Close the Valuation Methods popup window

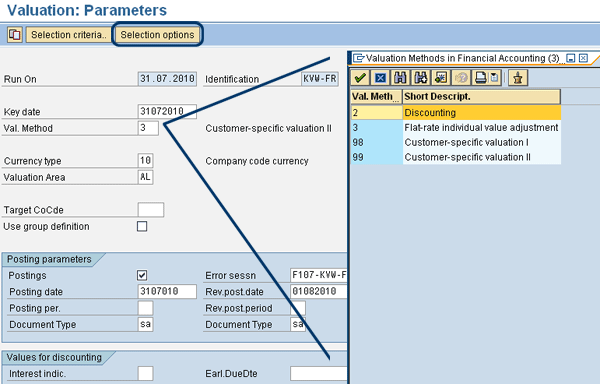(583, 58)
